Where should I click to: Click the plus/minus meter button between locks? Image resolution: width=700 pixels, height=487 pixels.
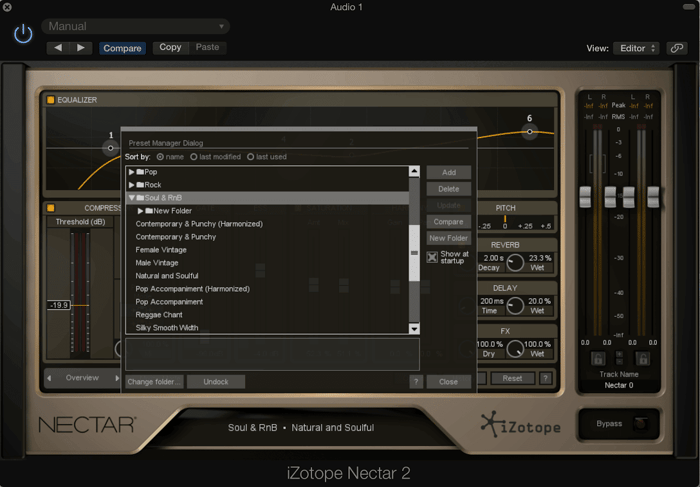click(620, 358)
